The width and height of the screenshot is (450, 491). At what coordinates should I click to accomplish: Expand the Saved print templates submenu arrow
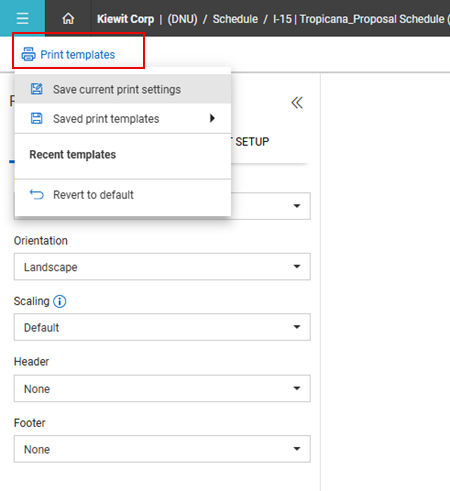pos(212,118)
